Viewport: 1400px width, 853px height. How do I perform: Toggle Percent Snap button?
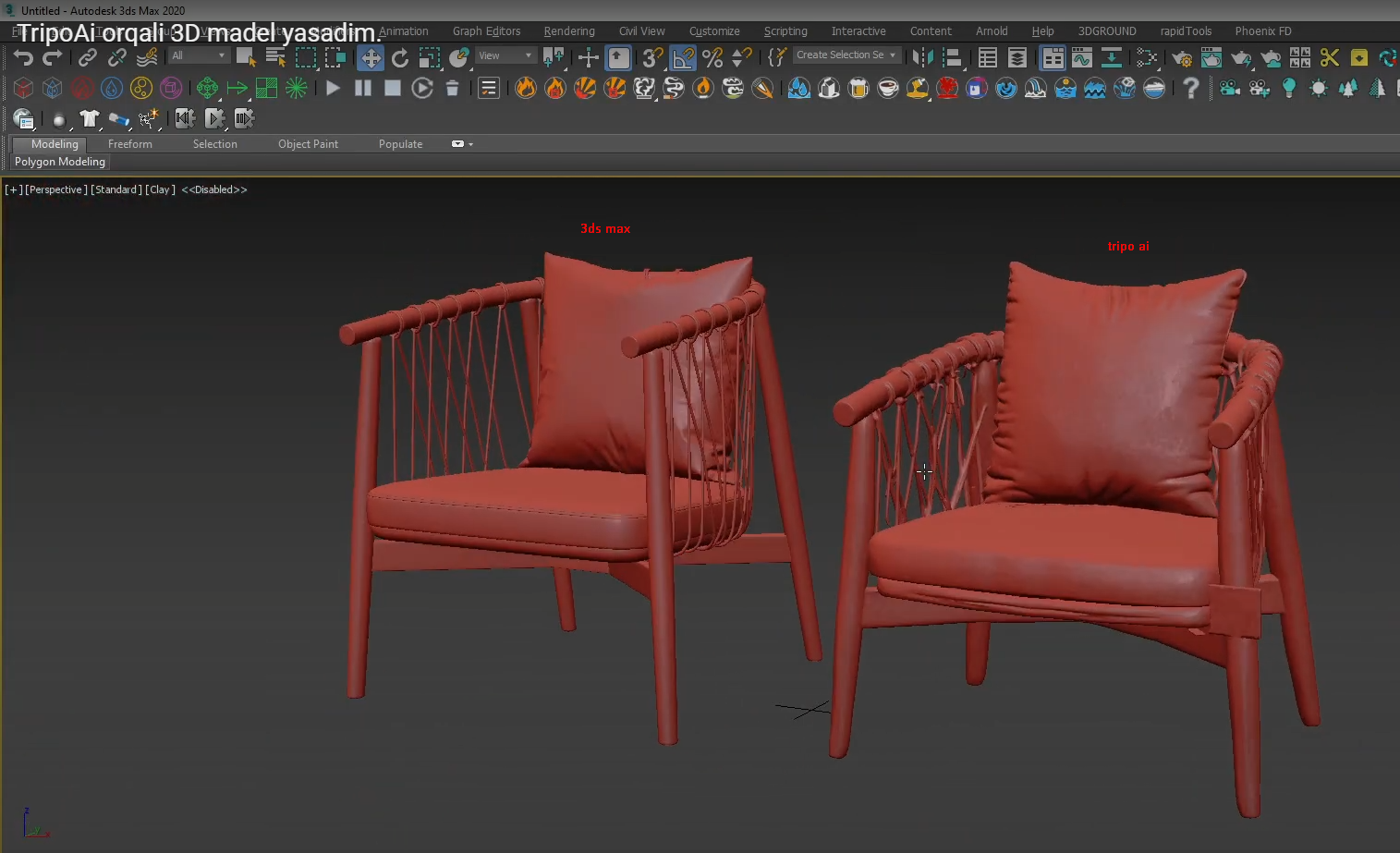point(712,58)
